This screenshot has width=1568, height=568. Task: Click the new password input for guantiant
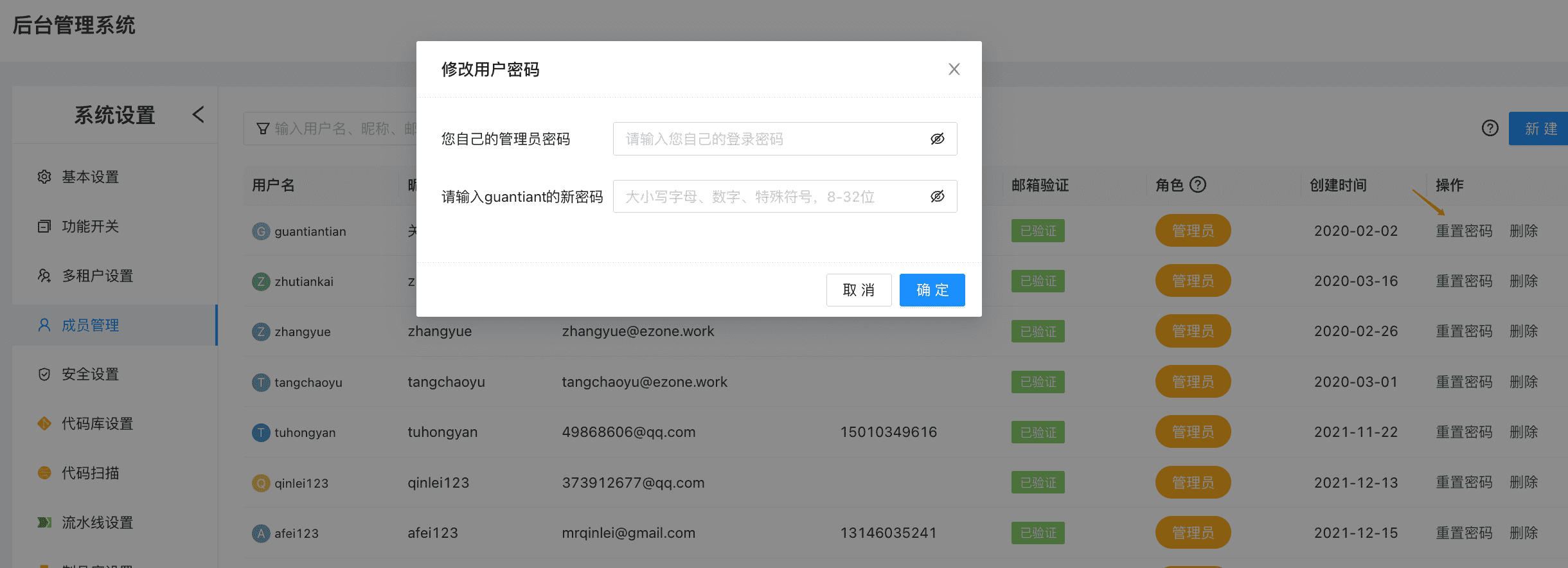(785, 197)
